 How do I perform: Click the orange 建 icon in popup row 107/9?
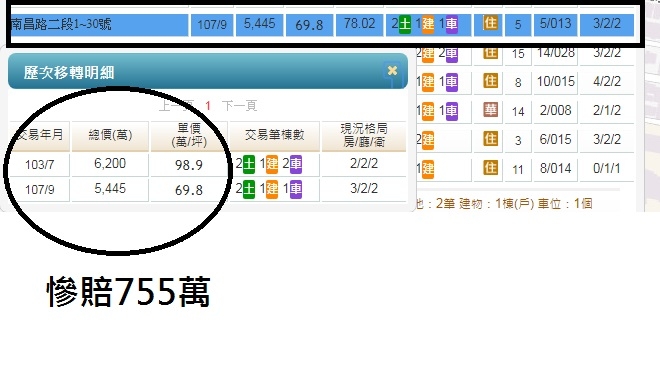point(272,189)
